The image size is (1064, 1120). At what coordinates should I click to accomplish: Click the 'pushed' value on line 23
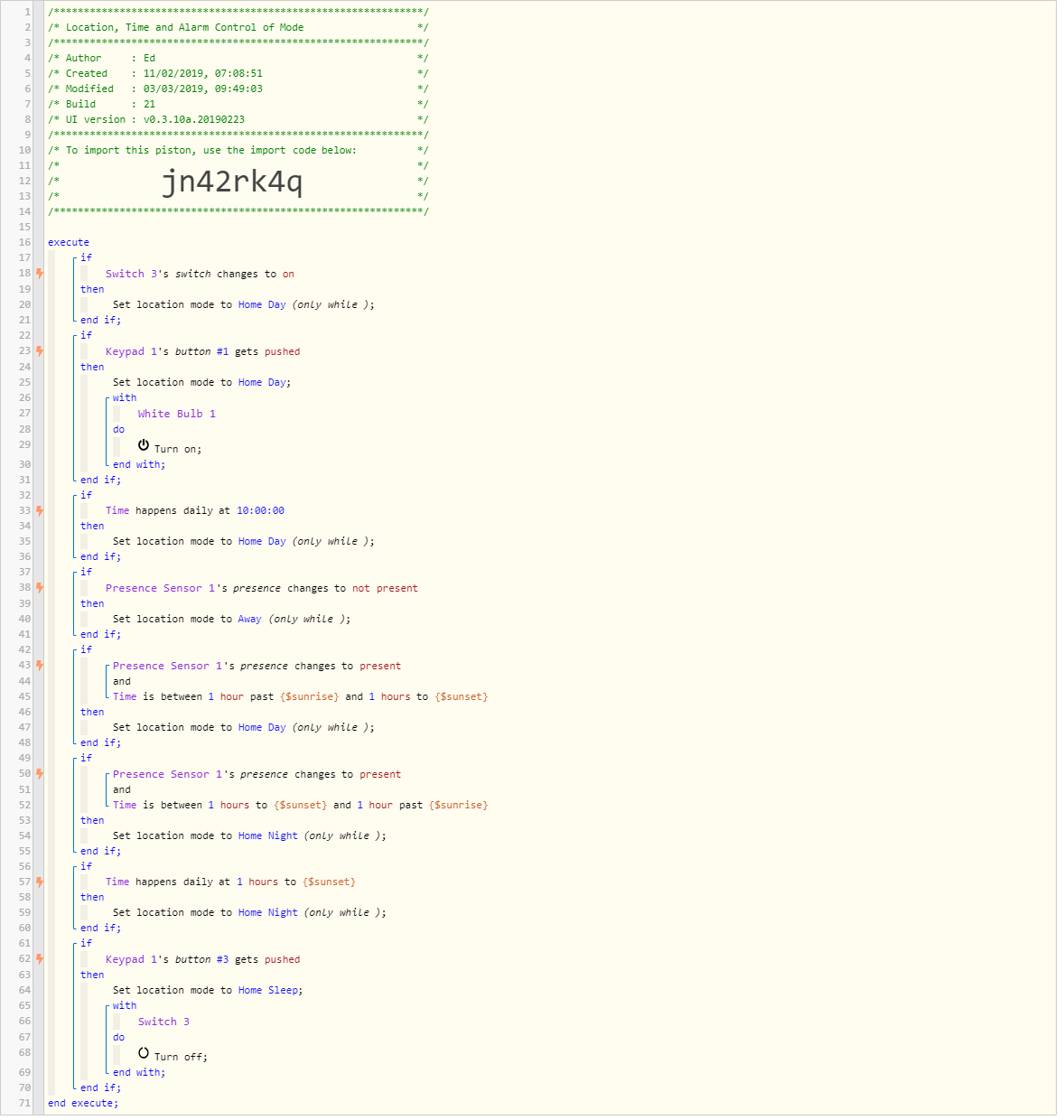tap(283, 351)
